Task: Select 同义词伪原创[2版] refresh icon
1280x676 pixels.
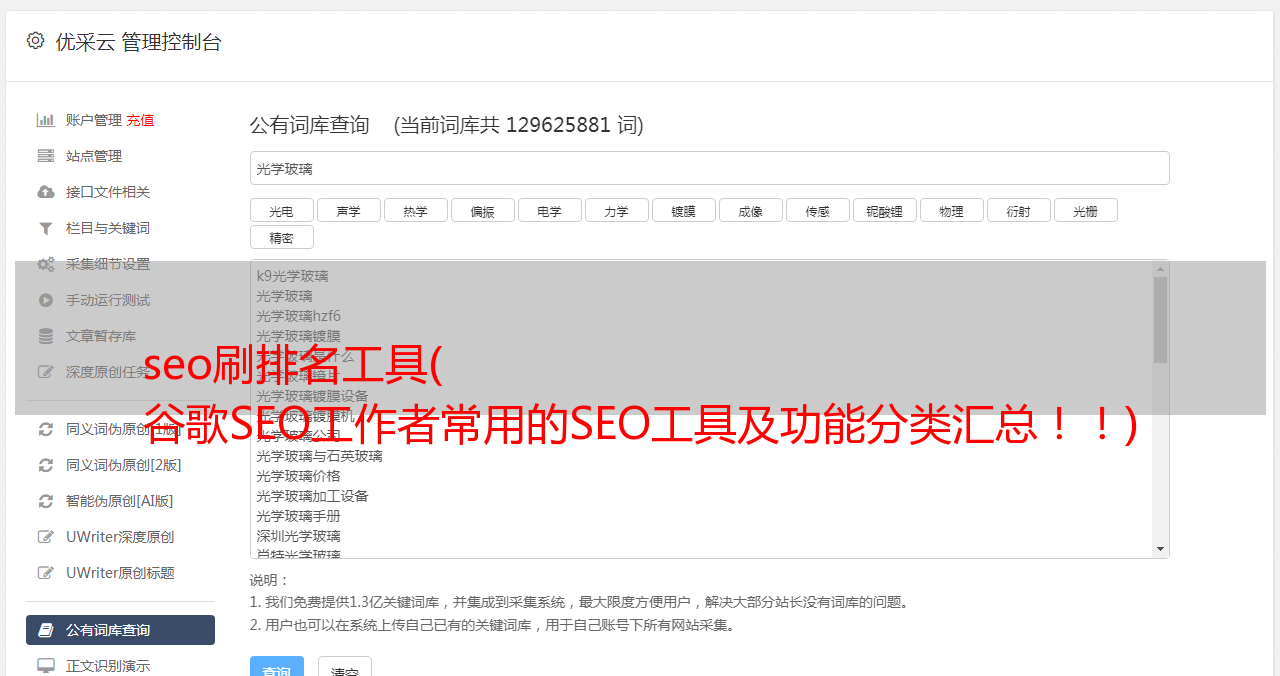Action: click(x=45, y=465)
